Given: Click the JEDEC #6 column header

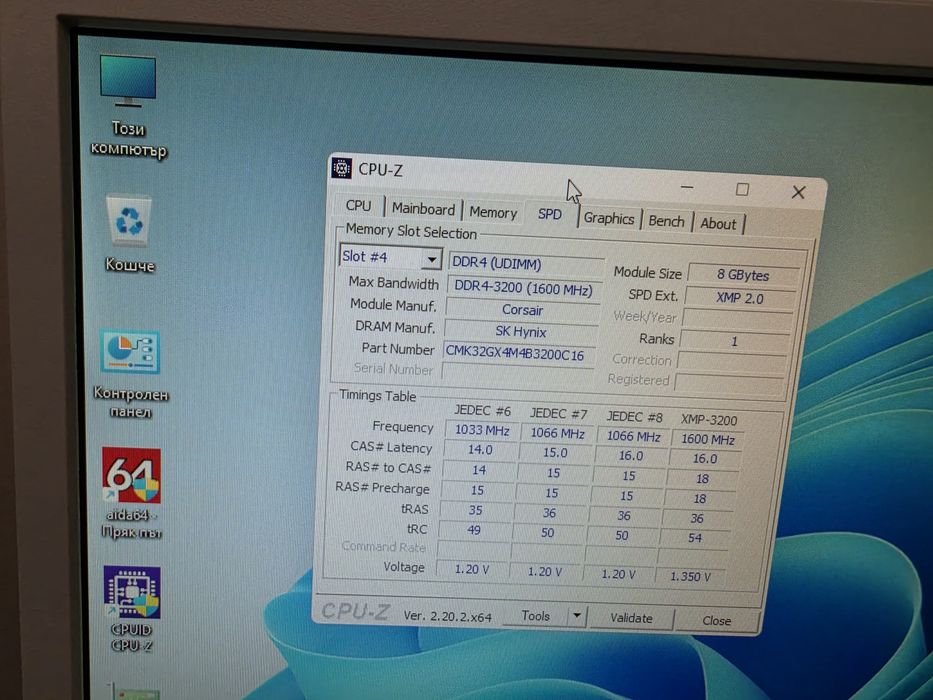Looking at the screenshot, I should [x=482, y=411].
